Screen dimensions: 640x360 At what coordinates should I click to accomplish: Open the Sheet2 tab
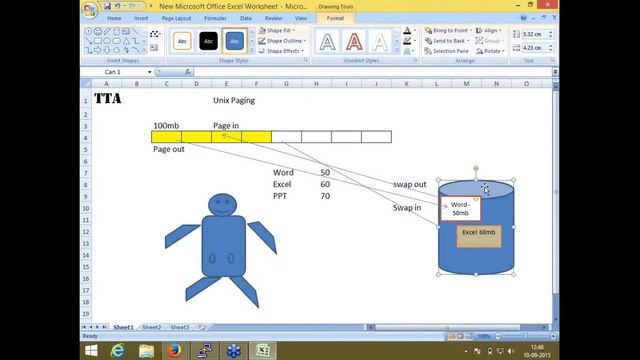point(151,327)
